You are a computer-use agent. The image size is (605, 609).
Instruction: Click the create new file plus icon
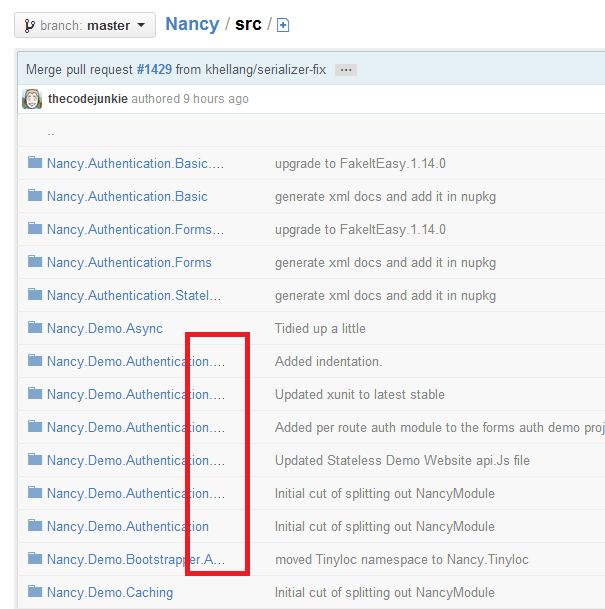tap(283, 25)
